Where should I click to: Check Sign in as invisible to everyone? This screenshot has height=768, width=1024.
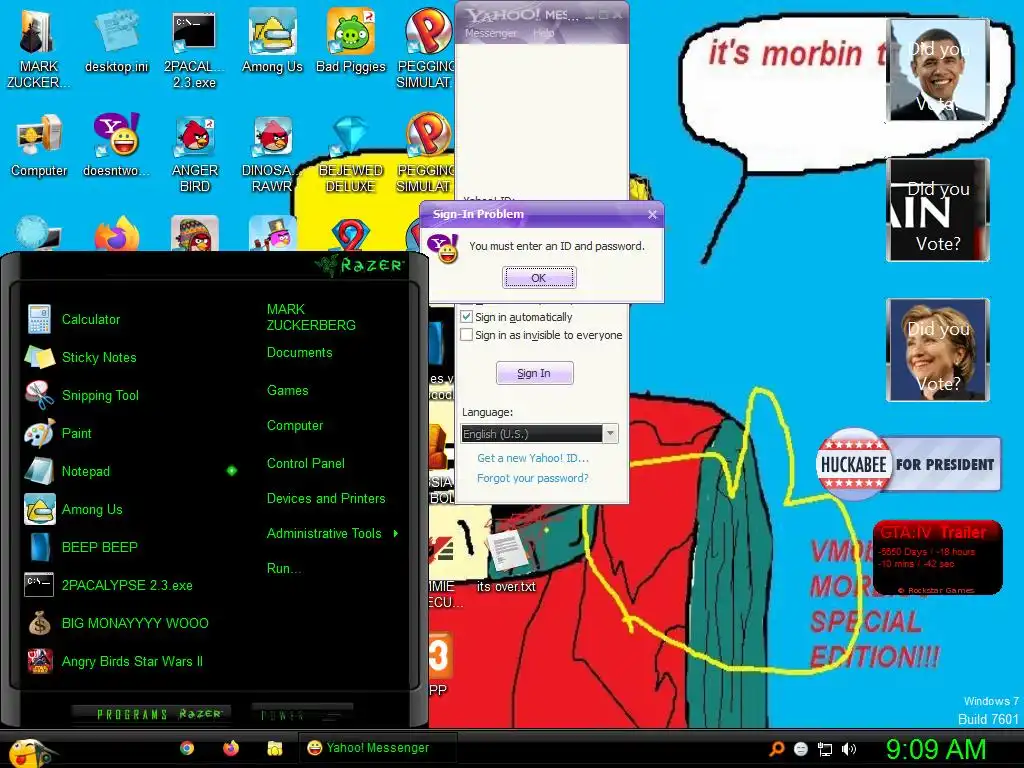pyautogui.click(x=466, y=335)
